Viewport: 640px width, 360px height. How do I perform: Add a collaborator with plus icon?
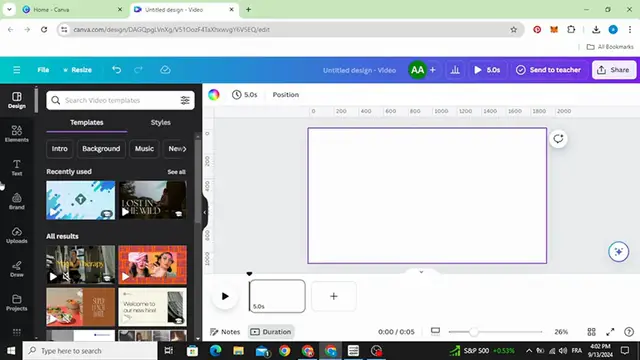pyautogui.click(x=433, y=70)
